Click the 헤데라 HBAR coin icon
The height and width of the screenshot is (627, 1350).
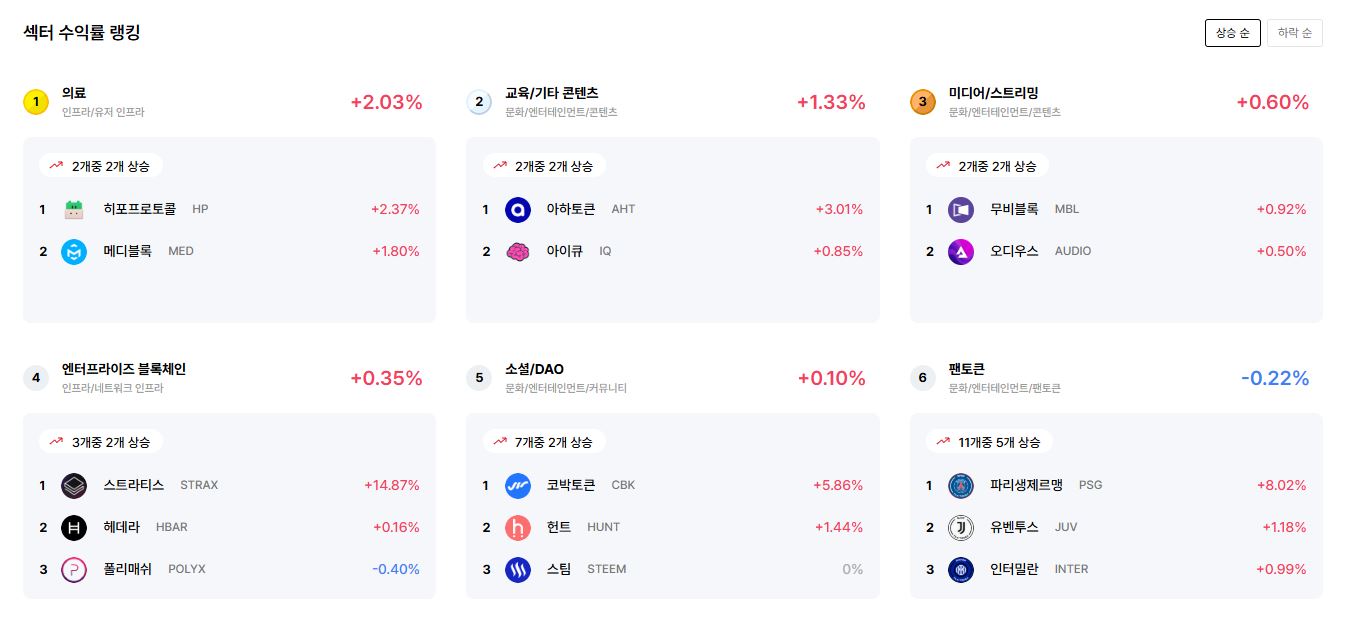point(74,527)
